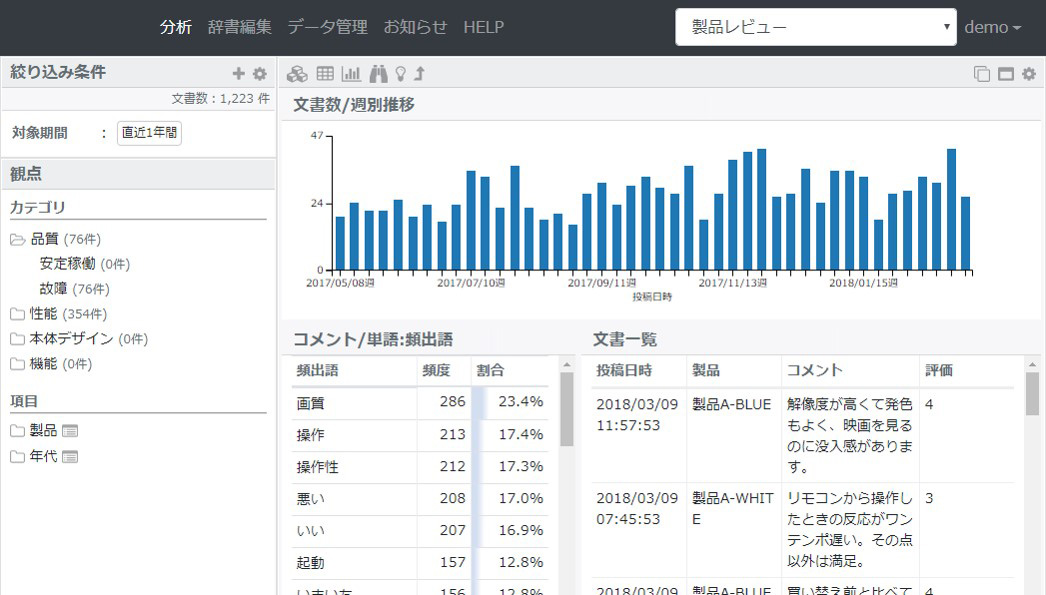Select the 機能 (0件) category
Screen dimensions: 1046x595
[61, 364]
